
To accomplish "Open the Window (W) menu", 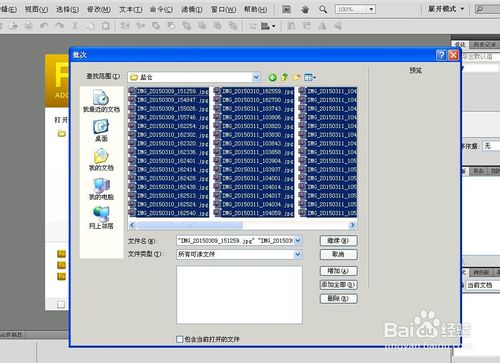I will (x=223, y=9).
